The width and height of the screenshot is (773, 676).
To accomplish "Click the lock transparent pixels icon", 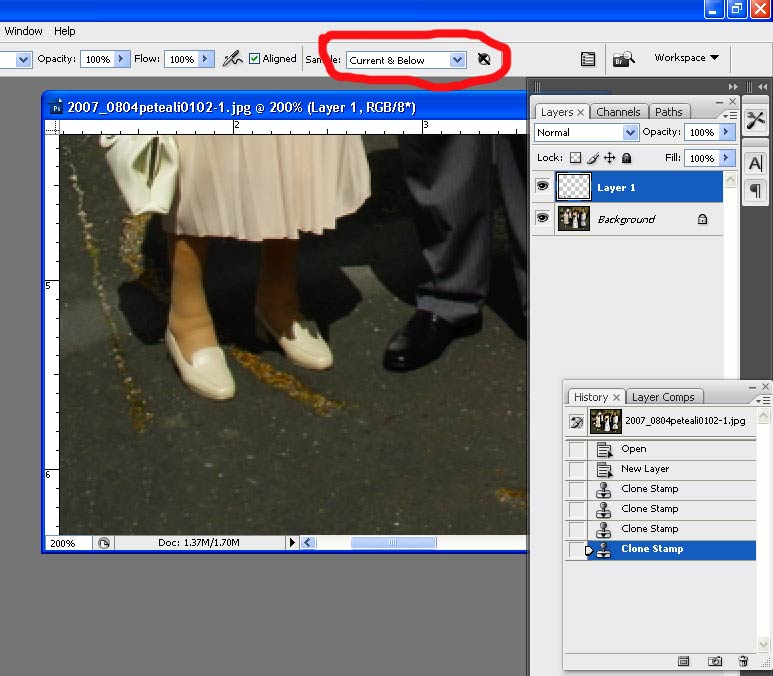I will click(x=575, y=158).
